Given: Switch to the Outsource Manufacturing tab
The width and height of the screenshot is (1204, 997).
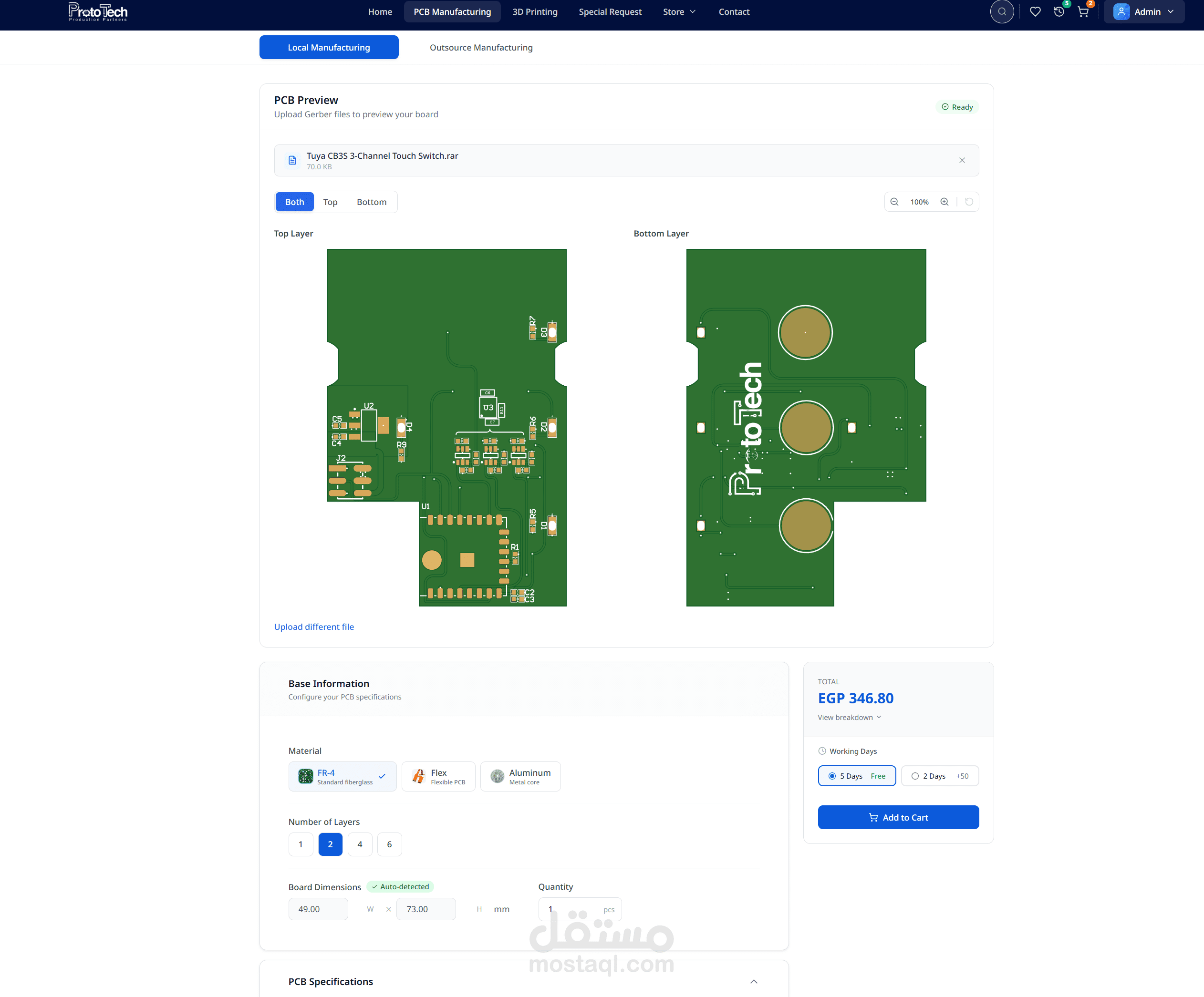Looking at the screenshot, I should point(481,48).
